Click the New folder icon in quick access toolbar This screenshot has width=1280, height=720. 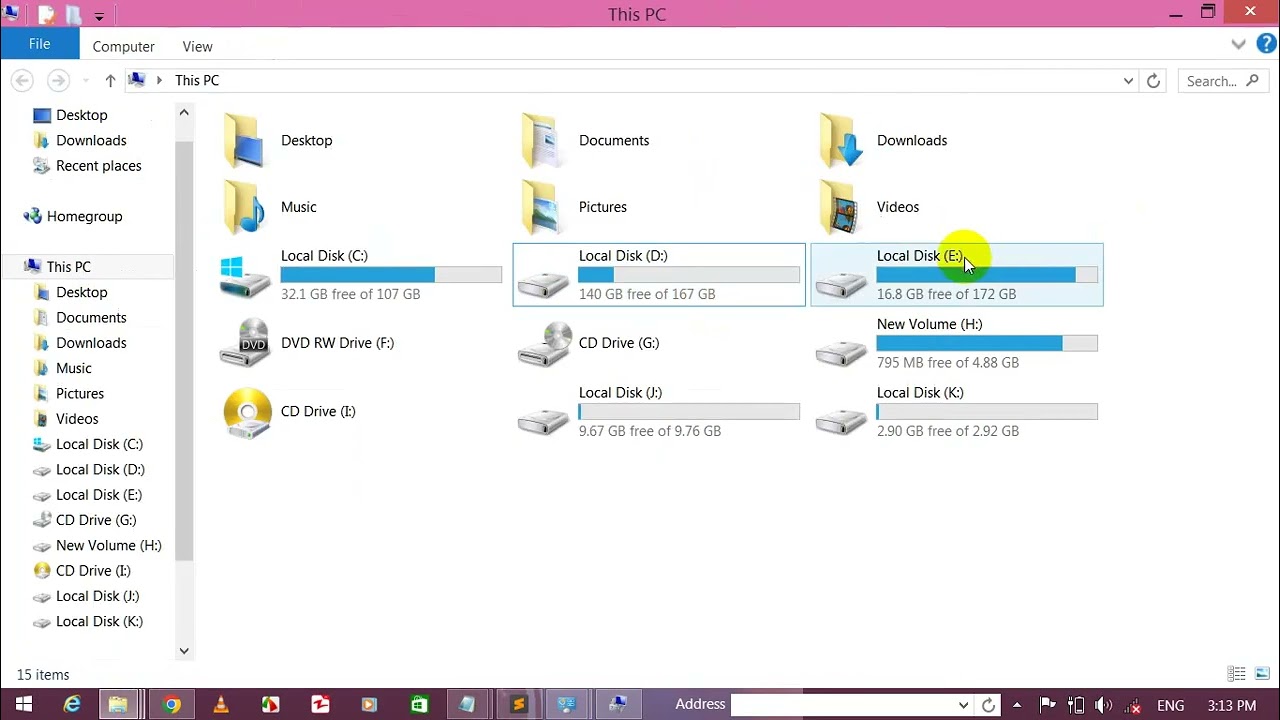pyautogui.click(x=74, y=14)
